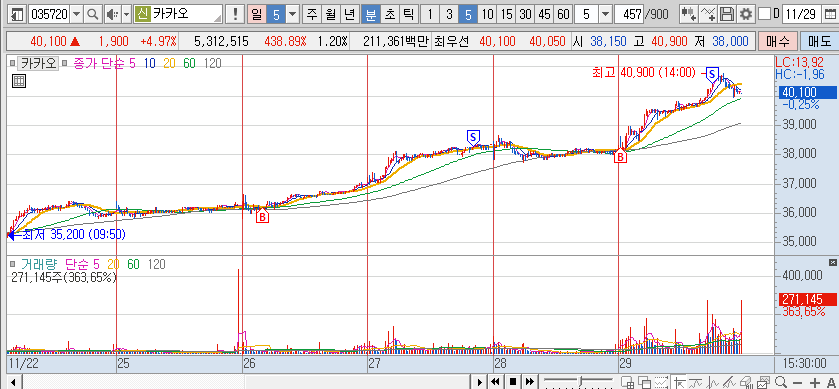
Task: Choose the 30-minute interval button
Action: 525,14
